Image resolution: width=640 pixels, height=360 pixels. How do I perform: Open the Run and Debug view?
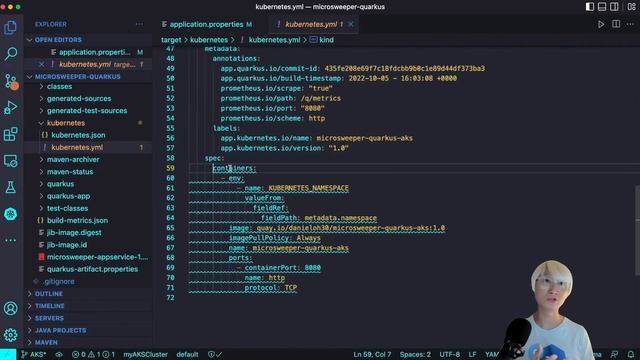point(11,108)
